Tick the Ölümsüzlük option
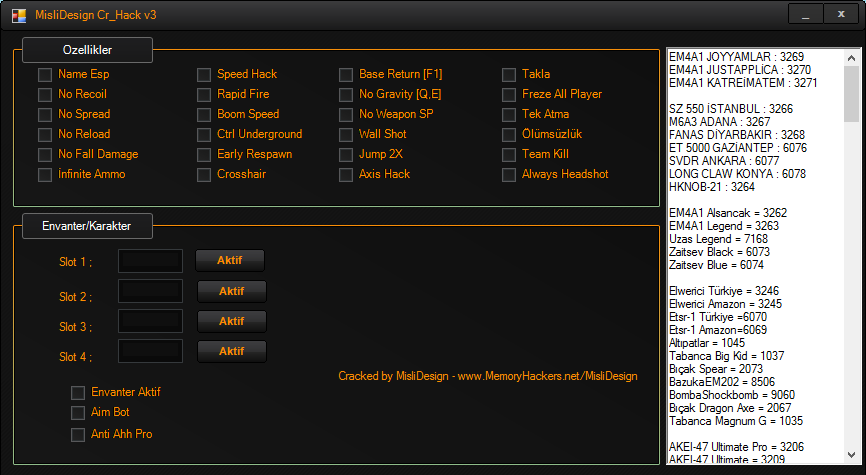 [509, 134]
